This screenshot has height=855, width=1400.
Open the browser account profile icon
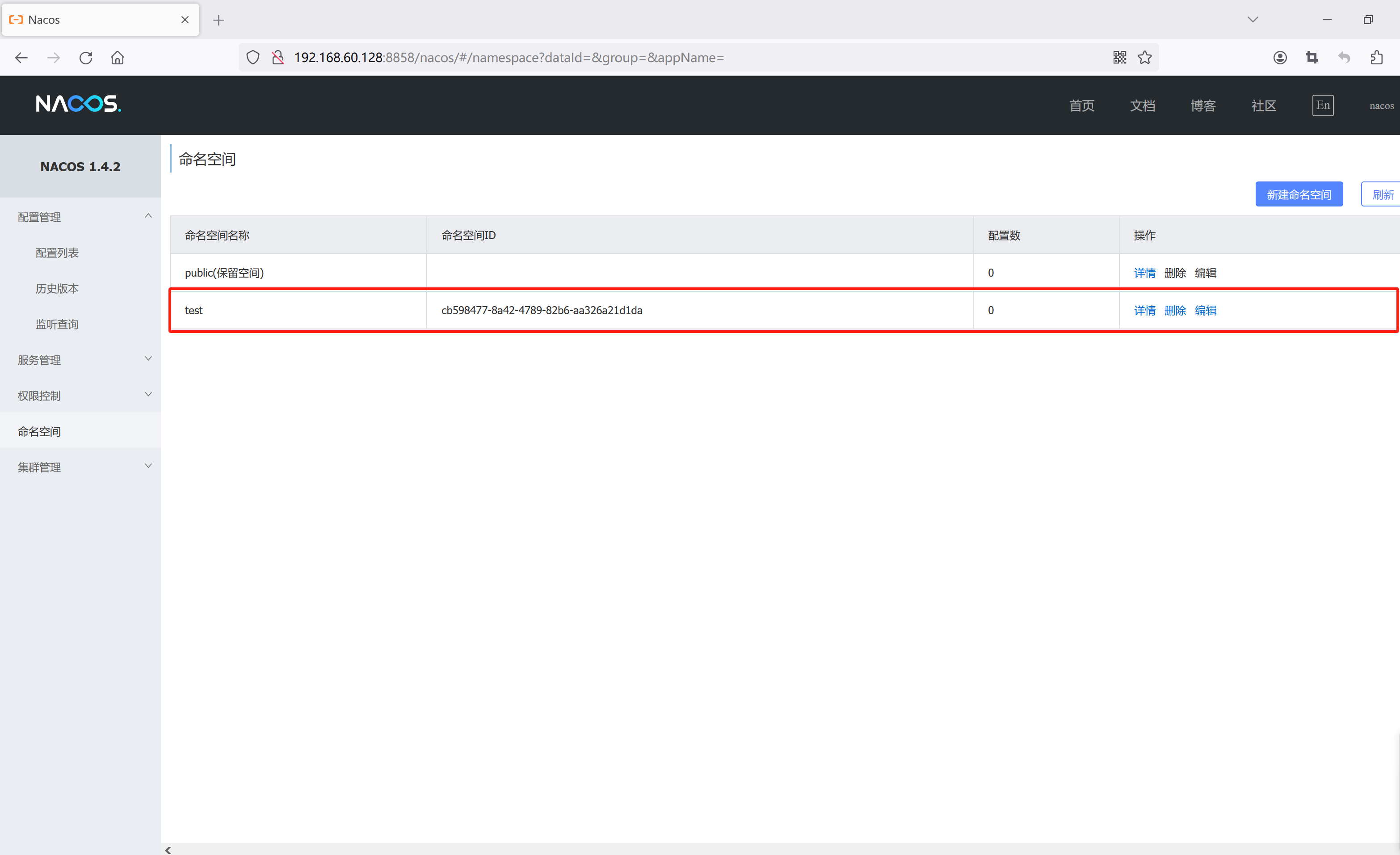1279,57
